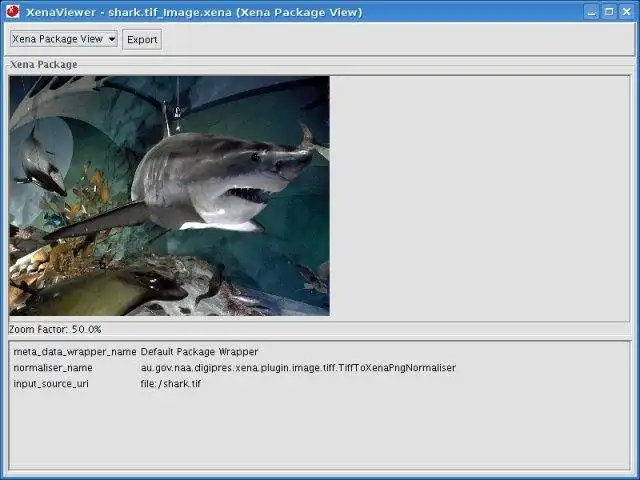
Task: Click the XenaViewer app icon in title bar
Action: [13, 11]
